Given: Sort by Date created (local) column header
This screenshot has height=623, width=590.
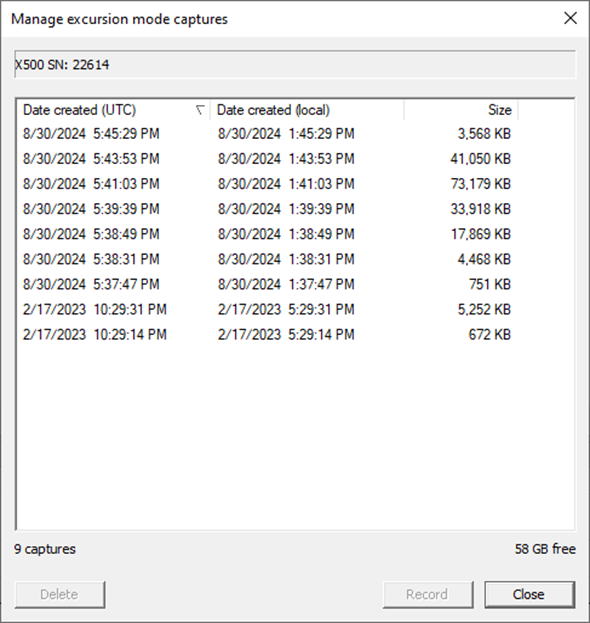Looking at the screenshot, I should click(x=307, y=110).
